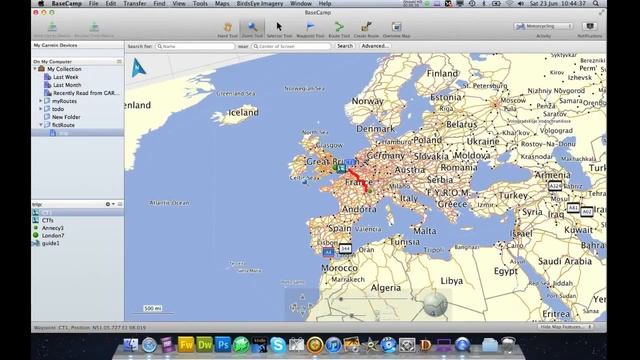The image size is (640, 360).
Task: Click the Name search field
Action: click(196, 46)
